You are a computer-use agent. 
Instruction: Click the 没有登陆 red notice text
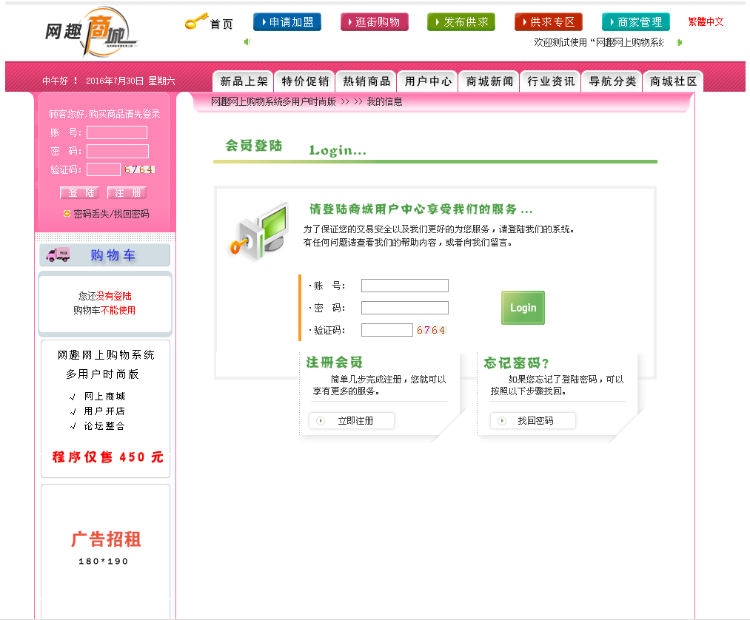(x=114, y=296)
